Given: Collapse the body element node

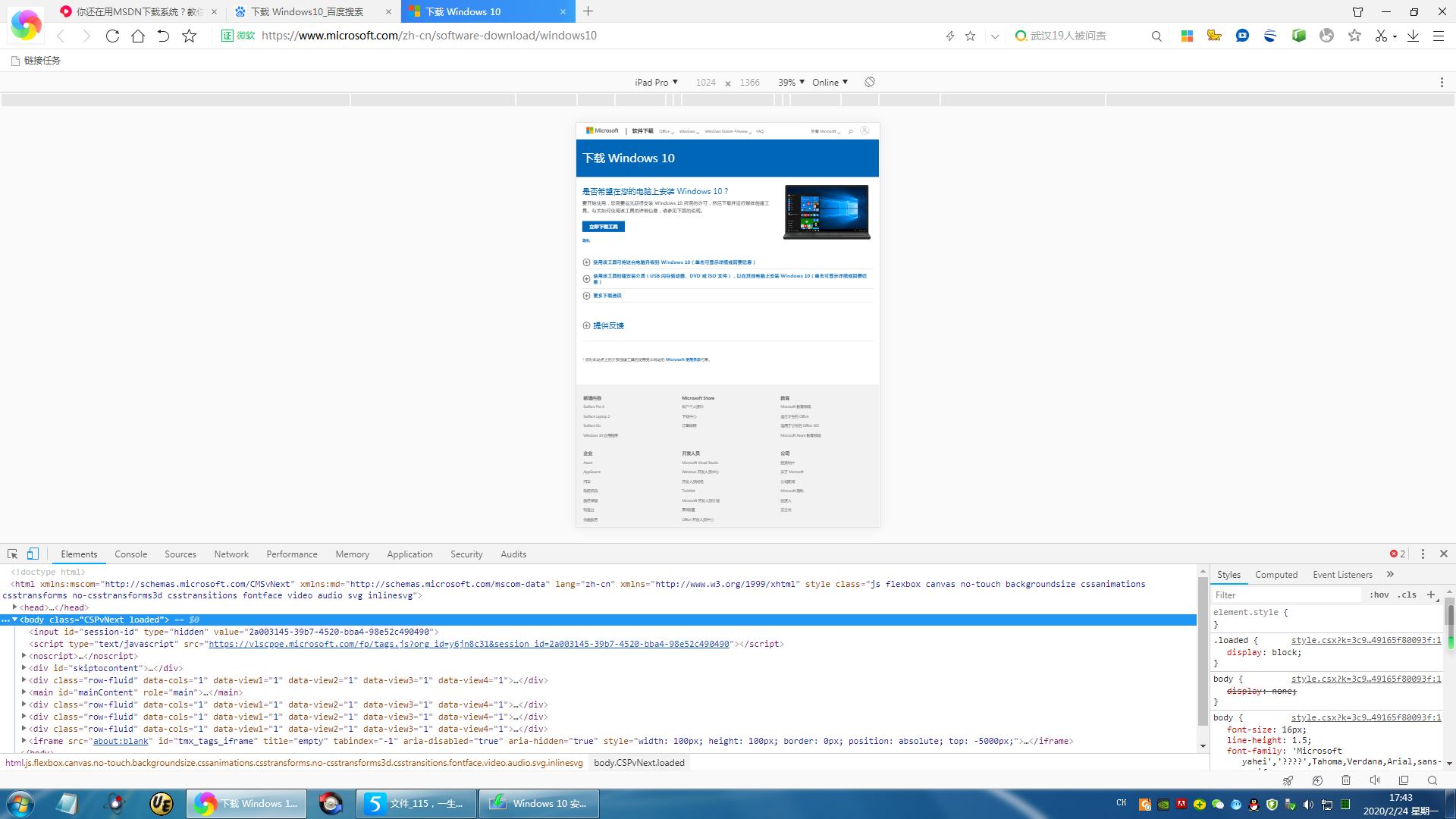Looking at the screenshot, I should click(14, 620).
